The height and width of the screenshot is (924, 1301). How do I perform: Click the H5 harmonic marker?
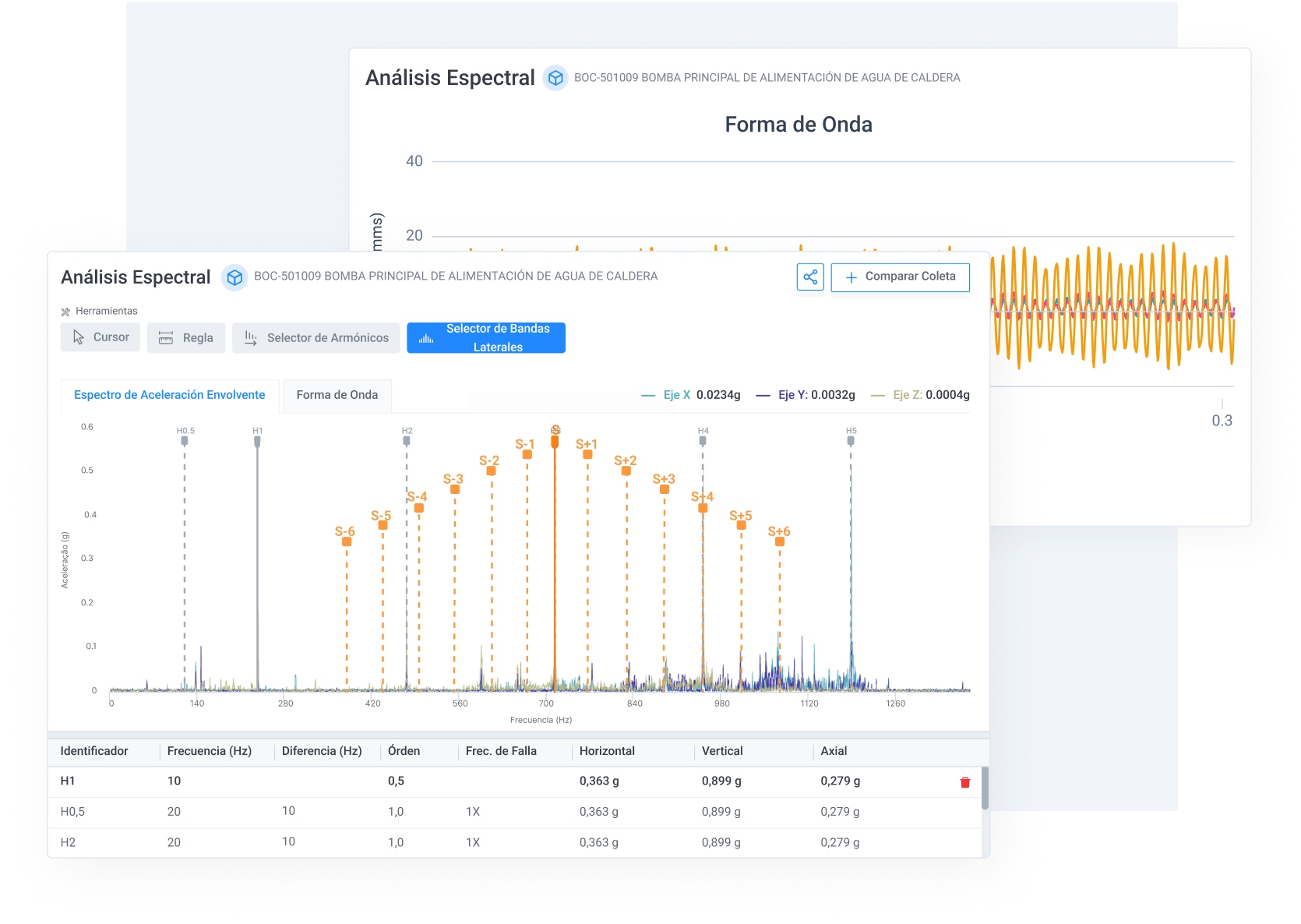point(851,440)
